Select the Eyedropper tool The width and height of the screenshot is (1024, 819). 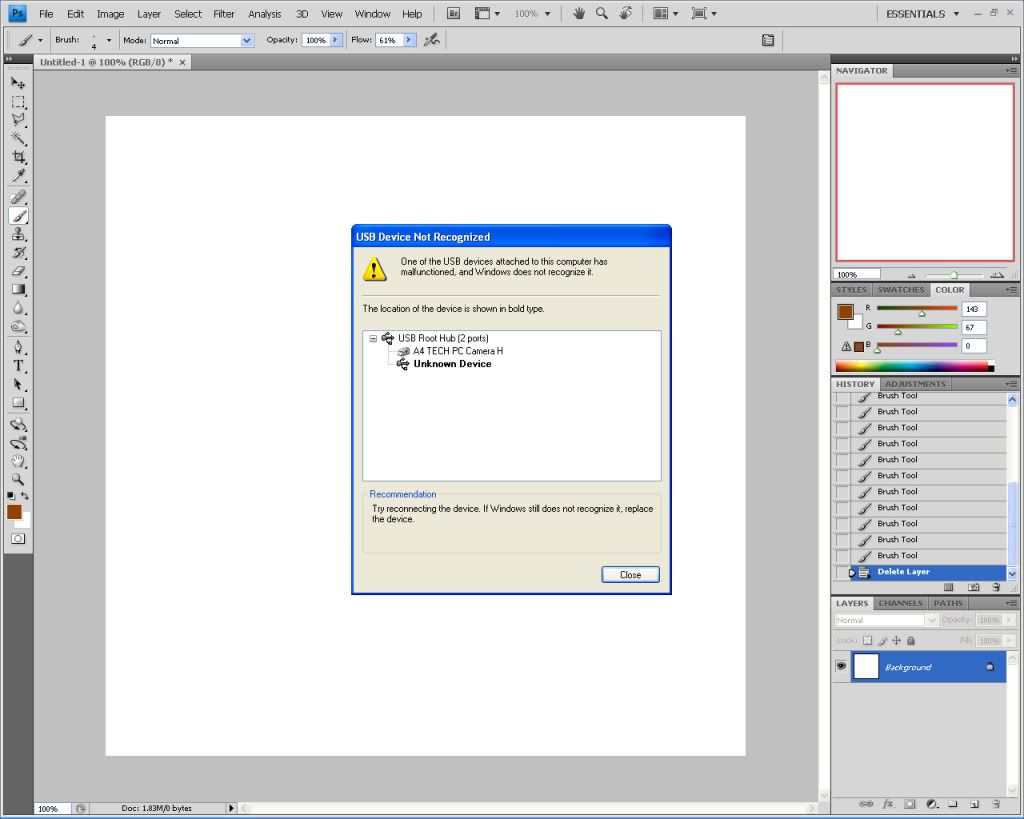pyautogui.click(x=18, y=175)
